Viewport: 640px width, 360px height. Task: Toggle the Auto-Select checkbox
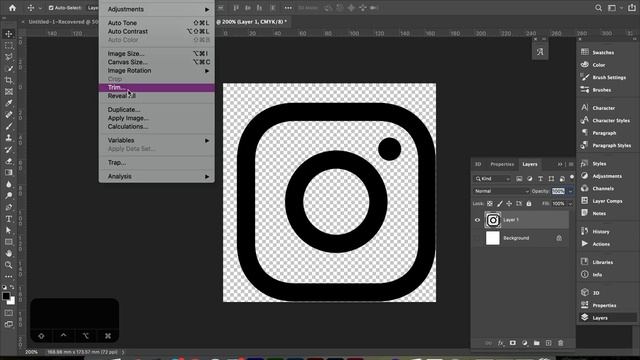[x=51, y=8]
